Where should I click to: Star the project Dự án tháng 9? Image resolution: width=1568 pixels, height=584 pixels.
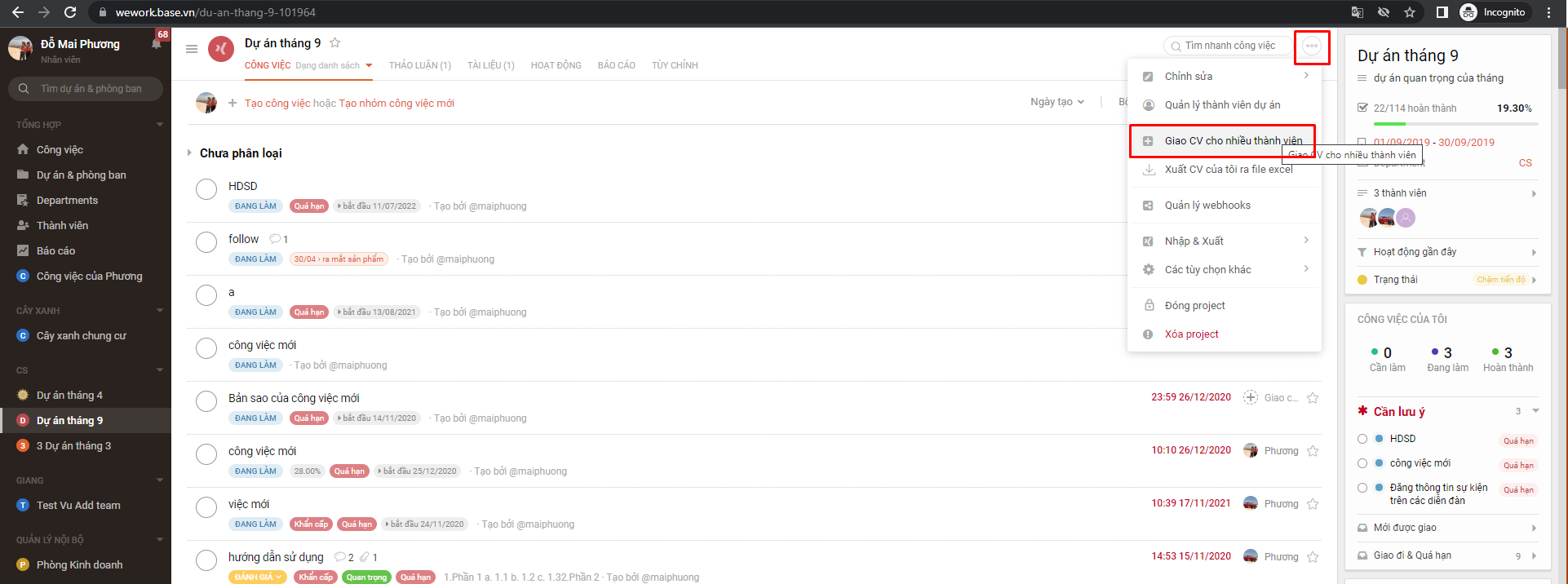pos(334,43)
